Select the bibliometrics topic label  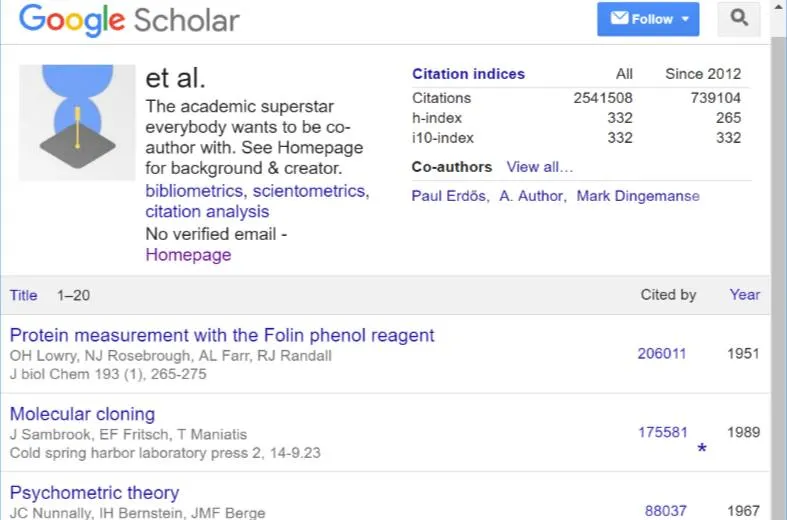click(194, 191)
